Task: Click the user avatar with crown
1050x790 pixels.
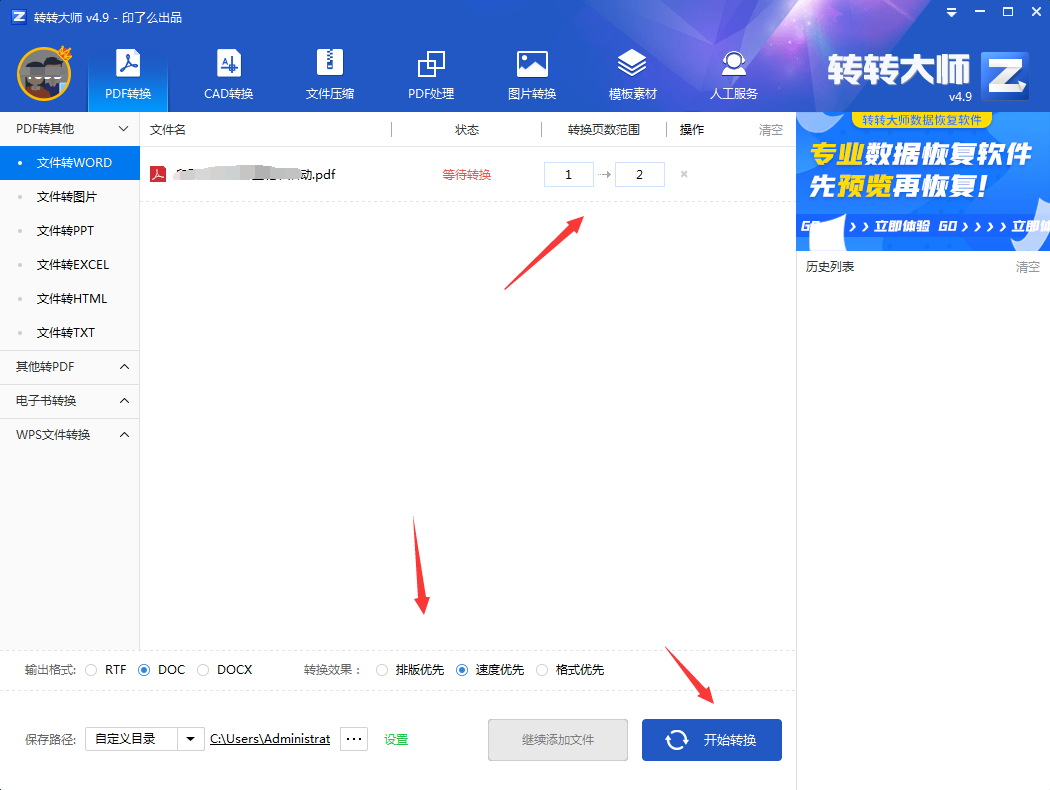Action: pyautogui.click(x=44, y=73)
